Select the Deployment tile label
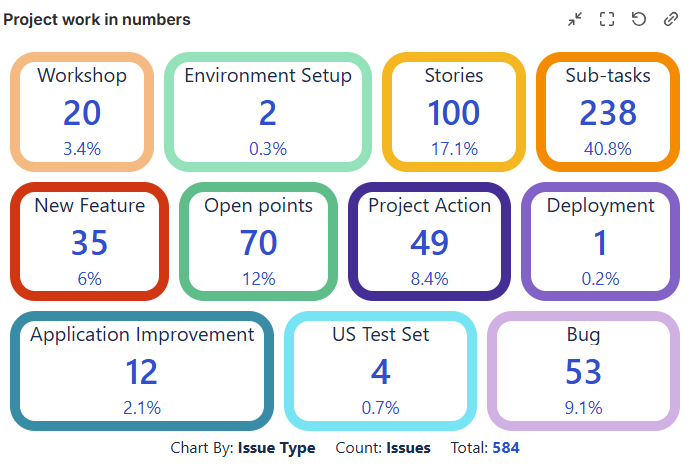Screen dimensions: 694x466 tap(600, 206)
